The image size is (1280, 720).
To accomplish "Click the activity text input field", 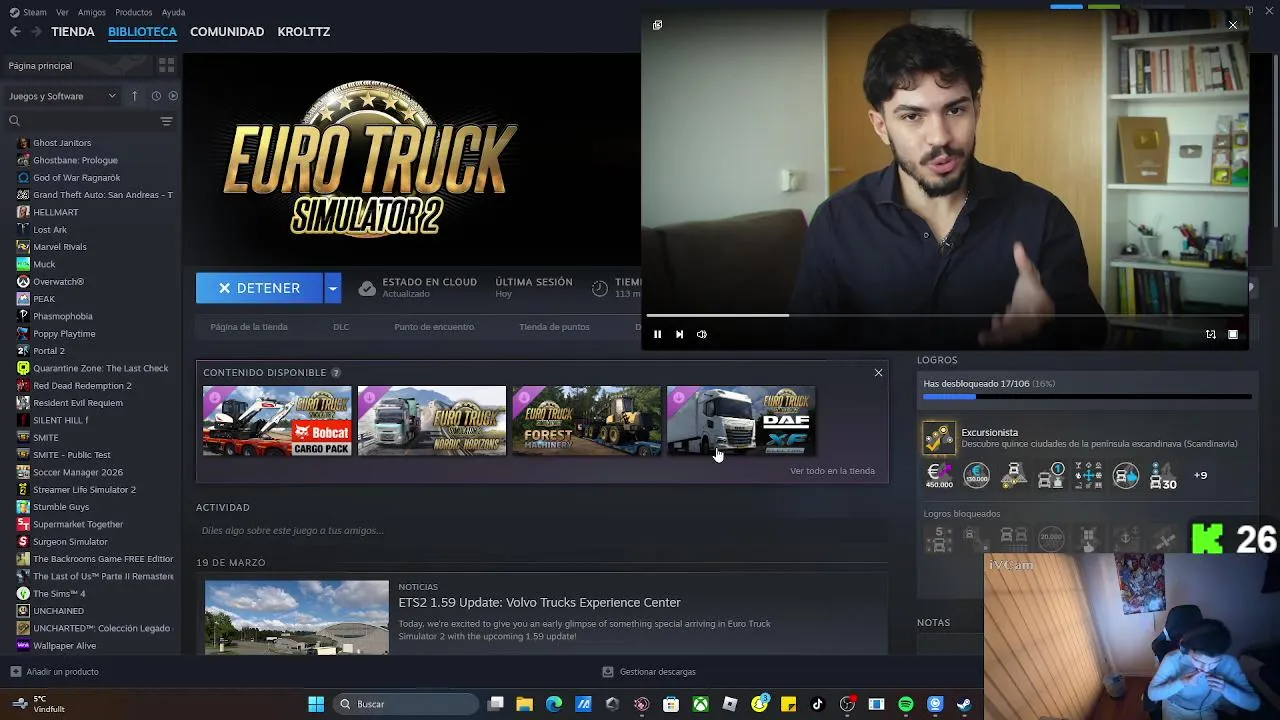I will click(540, 530).
